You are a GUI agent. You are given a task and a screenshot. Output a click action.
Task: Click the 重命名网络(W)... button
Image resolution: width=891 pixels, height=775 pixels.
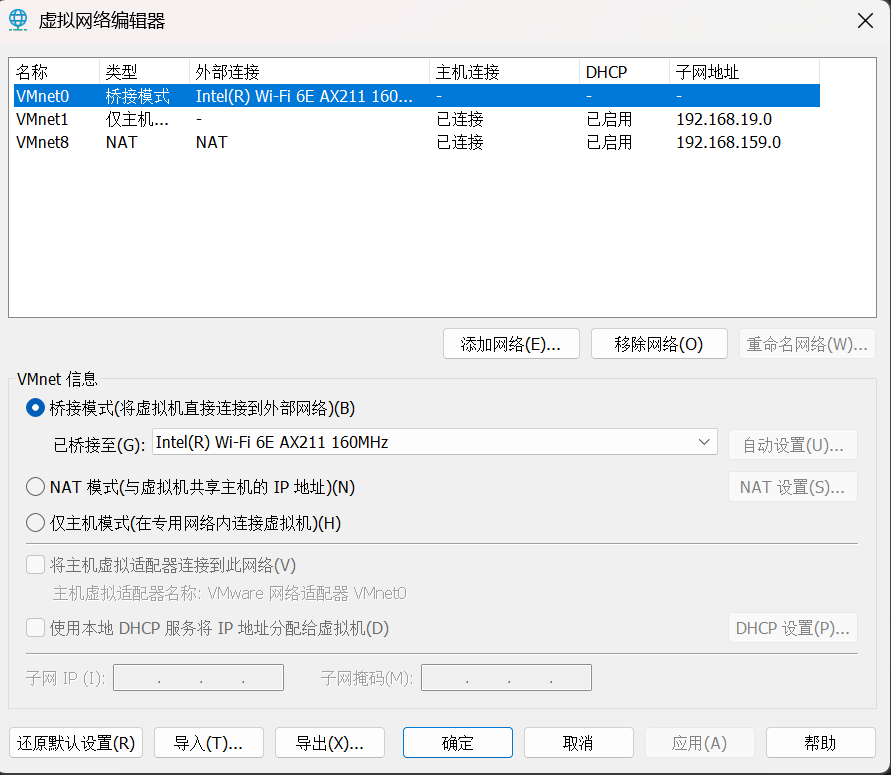tap(807, 344)
